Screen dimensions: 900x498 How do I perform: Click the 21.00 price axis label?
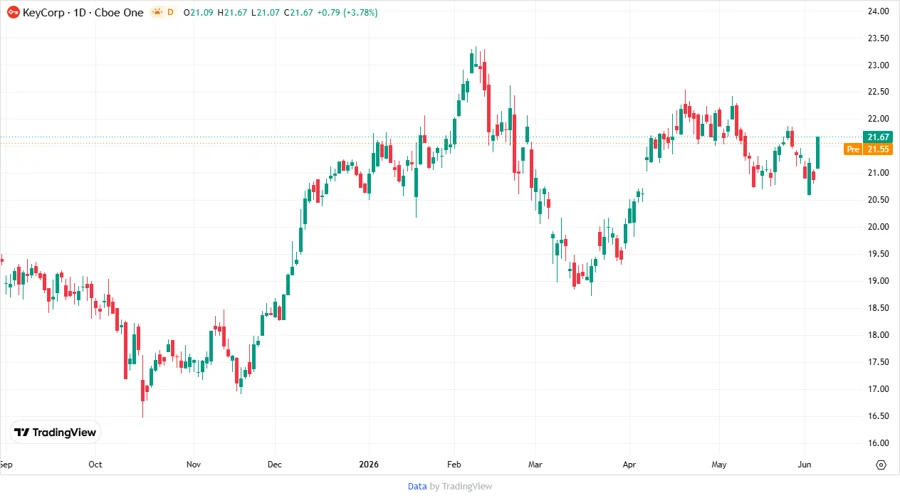coord(878,173)
